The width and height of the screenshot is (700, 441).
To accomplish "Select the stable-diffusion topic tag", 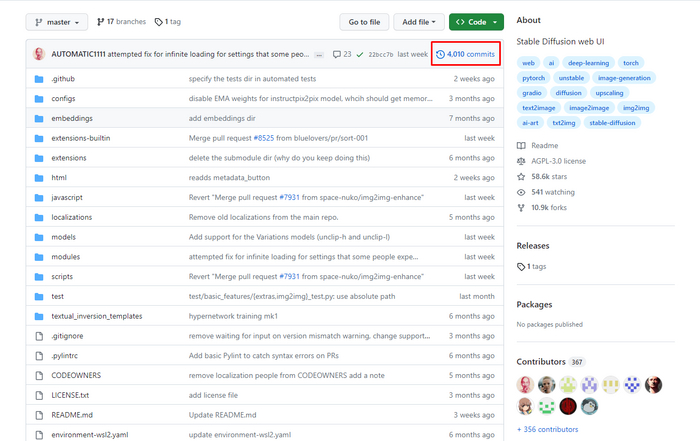I will click(x=612, y=123).
